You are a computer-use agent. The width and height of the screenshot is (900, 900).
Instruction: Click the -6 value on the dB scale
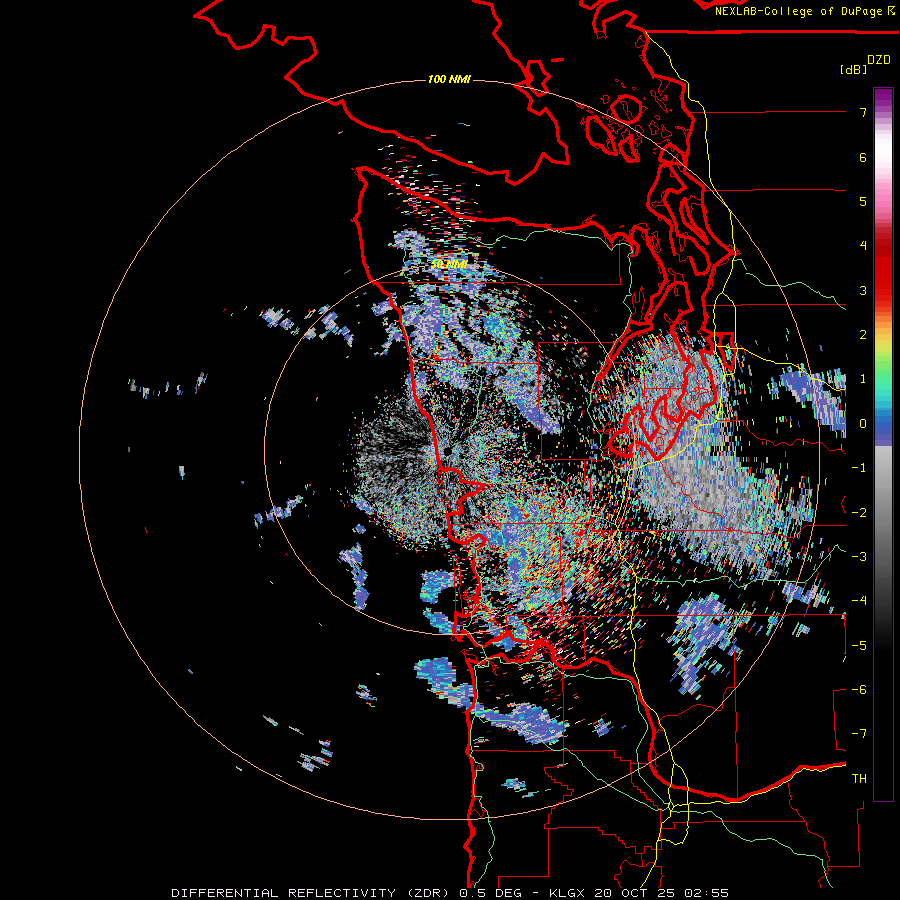tap(859, 690)
